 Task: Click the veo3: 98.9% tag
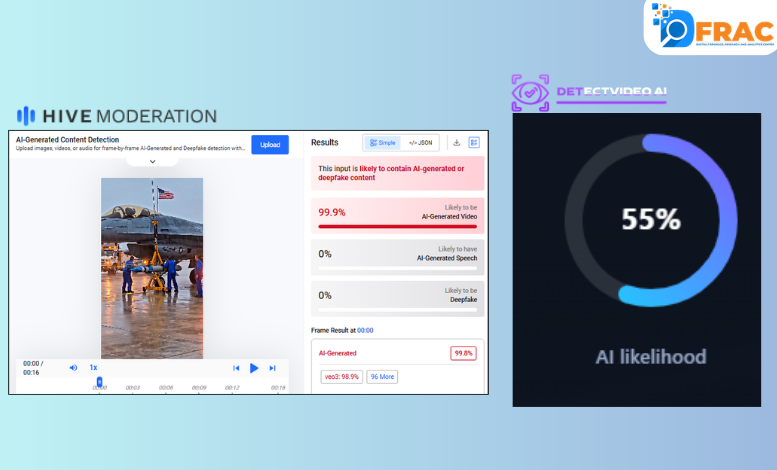(341, 377)
